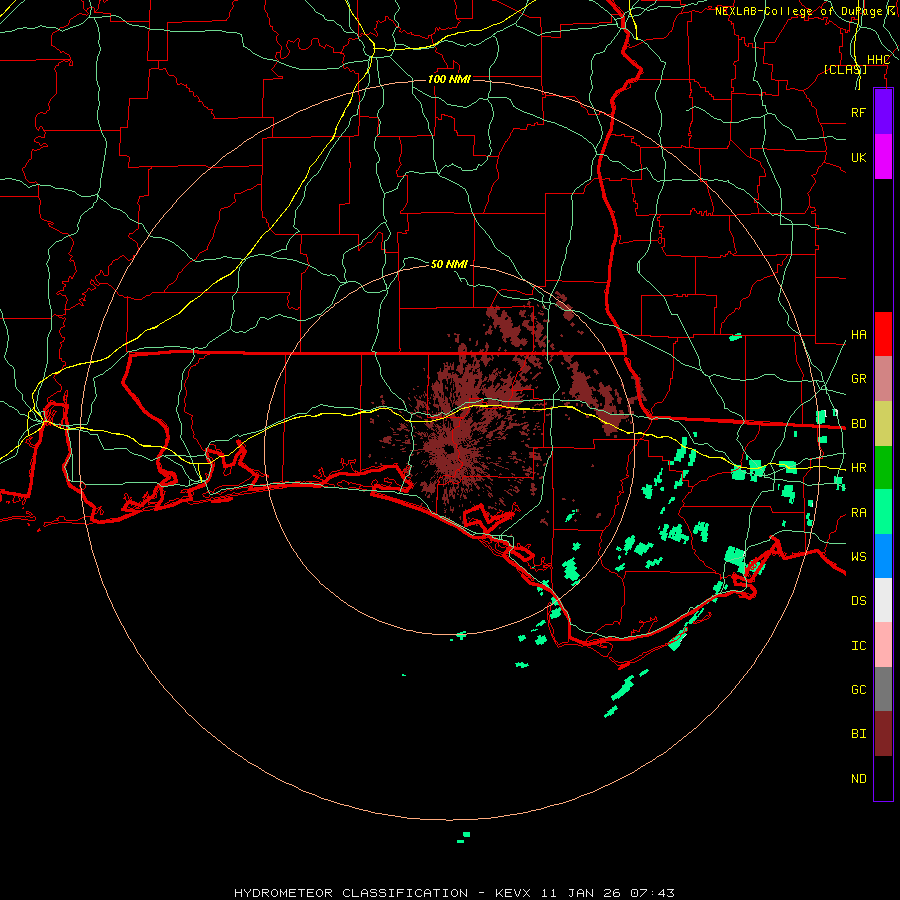This screenshot has height=900, width=900.
Task: Click the HR legend label
Action: (x=858, y=468)
